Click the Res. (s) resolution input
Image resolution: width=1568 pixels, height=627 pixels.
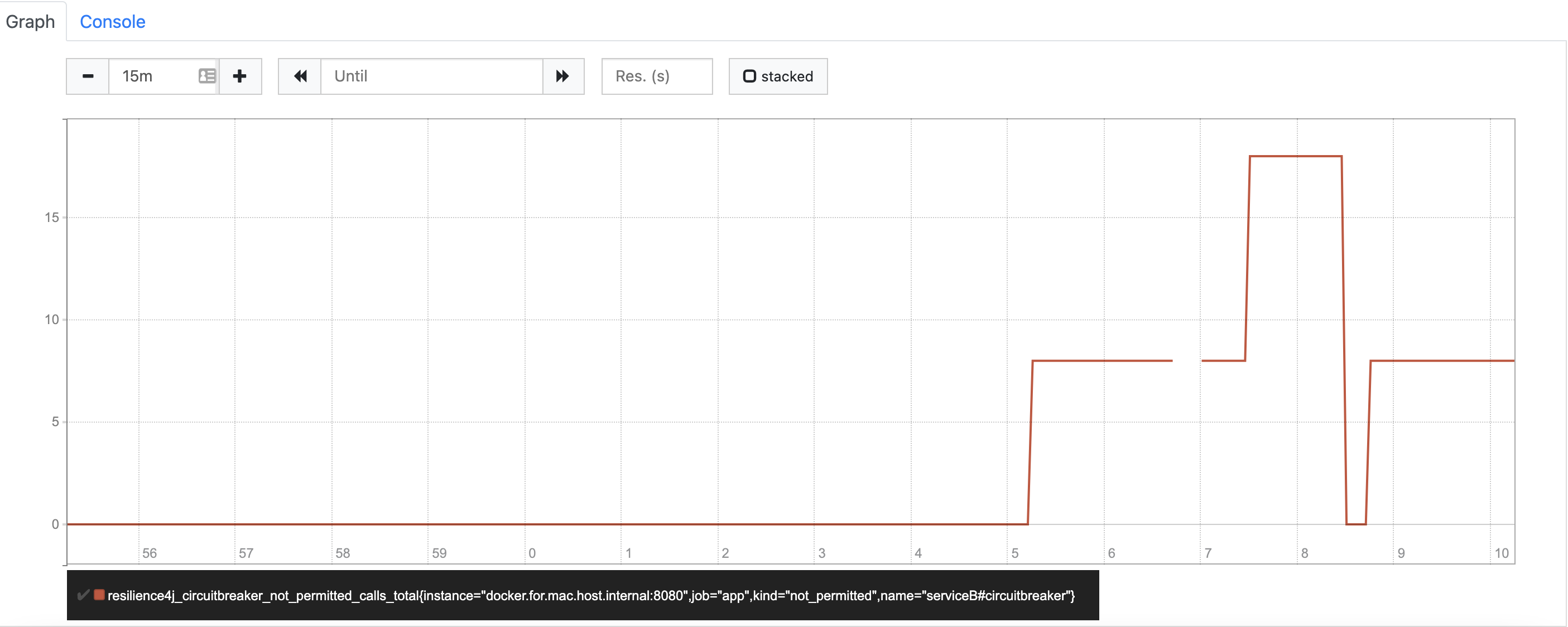[x=657, y=76]
